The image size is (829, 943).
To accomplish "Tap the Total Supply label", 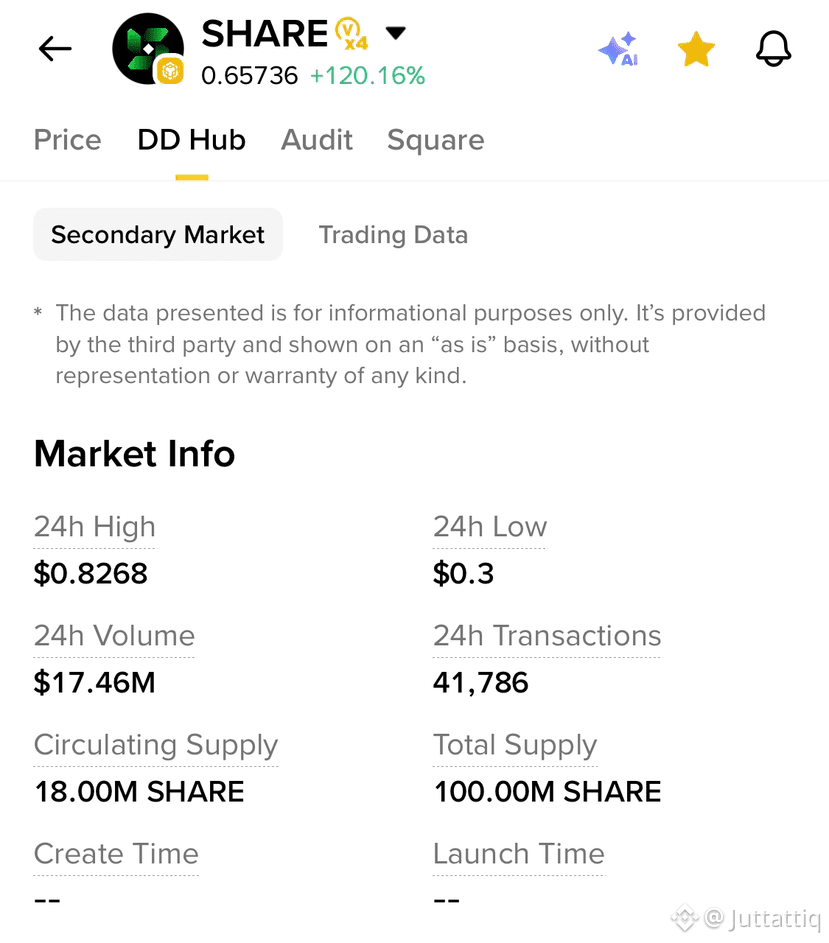I will 515,745.
